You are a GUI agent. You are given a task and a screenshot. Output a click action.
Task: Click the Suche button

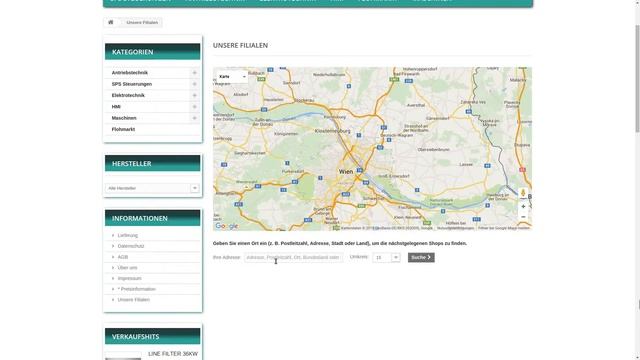point(421,258)
